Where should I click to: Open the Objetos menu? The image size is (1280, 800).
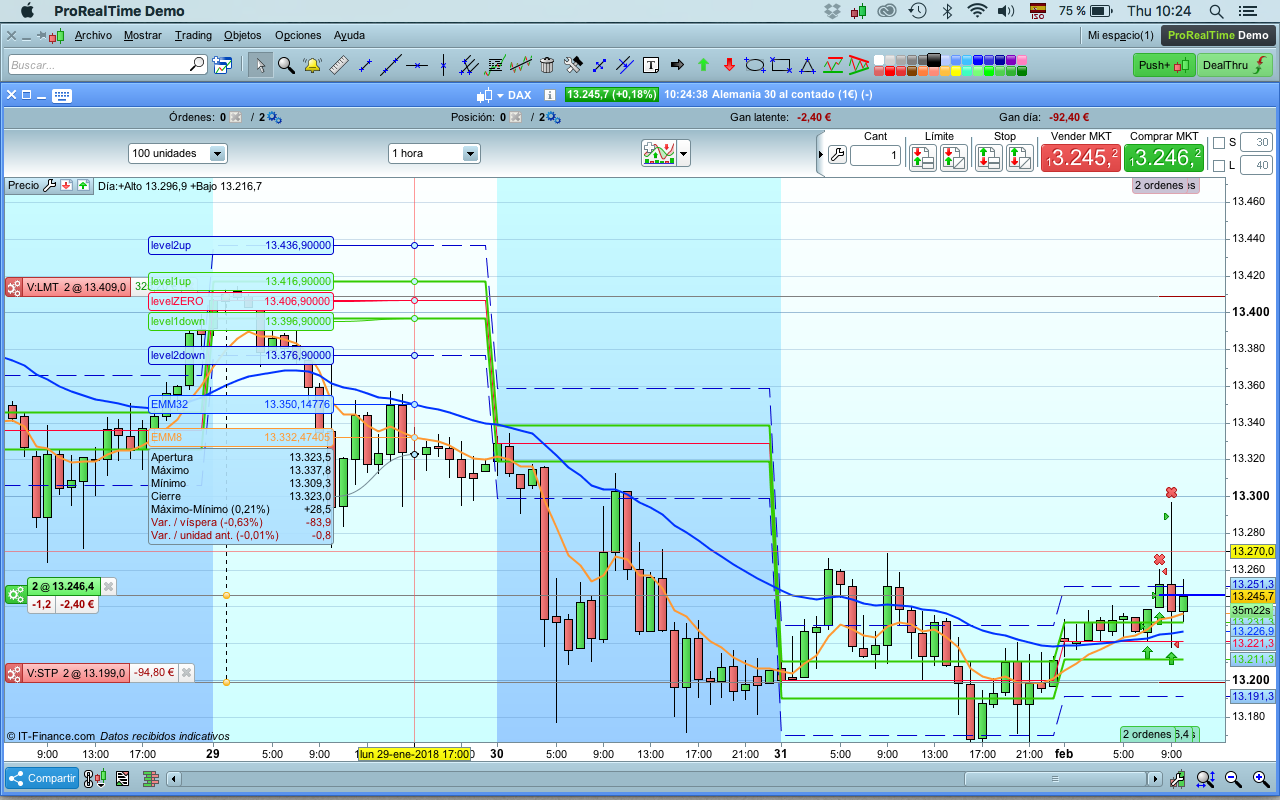(243, 35)
